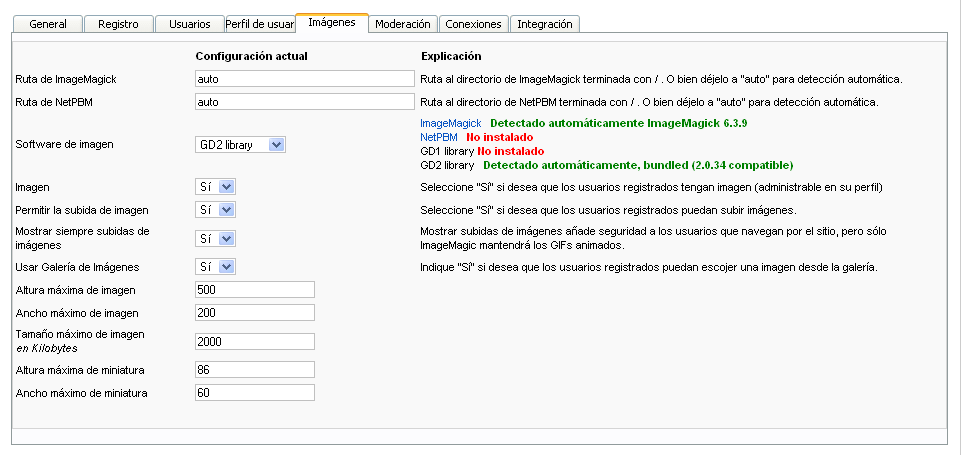The image size is (961, 455).
Task: Click the red 'No instalado' text beside NetPBM
Action: (x=499, y=137)
